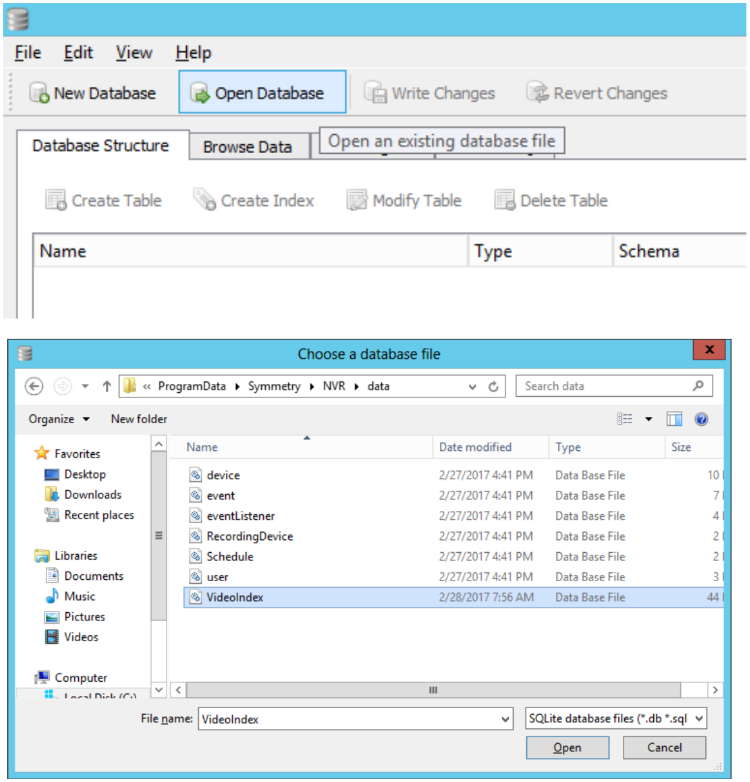
Task: Click Symmetry in the address path
Action: click(x=274, y=387)
